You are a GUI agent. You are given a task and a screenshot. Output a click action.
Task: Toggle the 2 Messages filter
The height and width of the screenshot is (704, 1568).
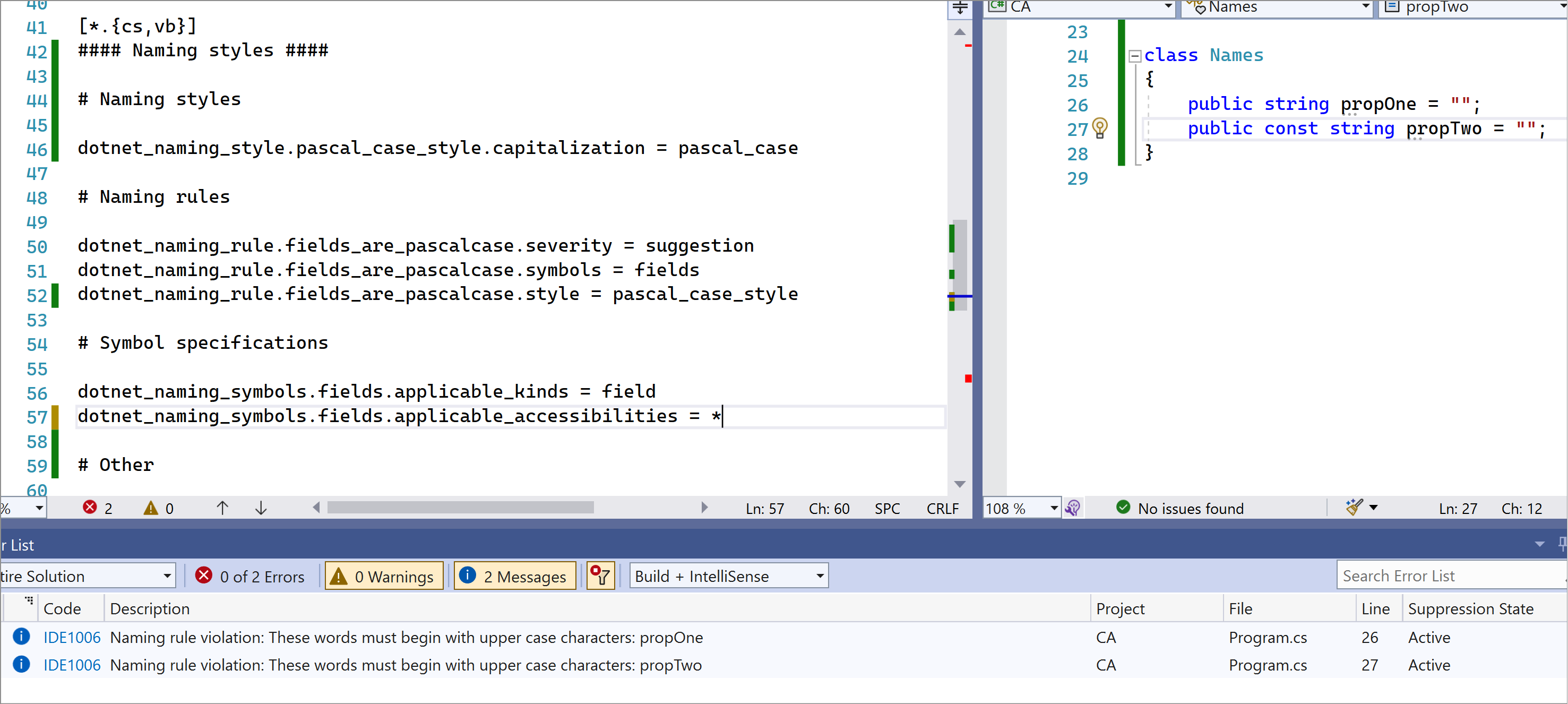click(514, 575)
